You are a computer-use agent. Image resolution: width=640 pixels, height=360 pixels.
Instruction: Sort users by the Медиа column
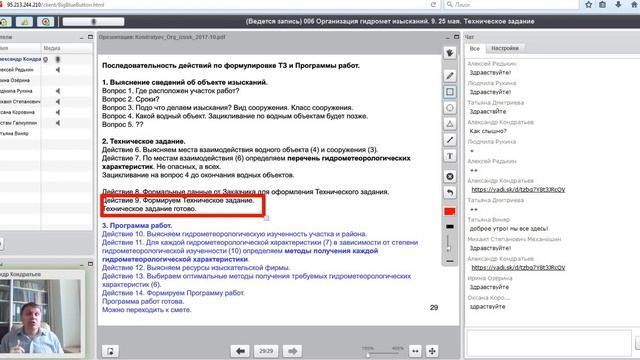coord(52,48)
